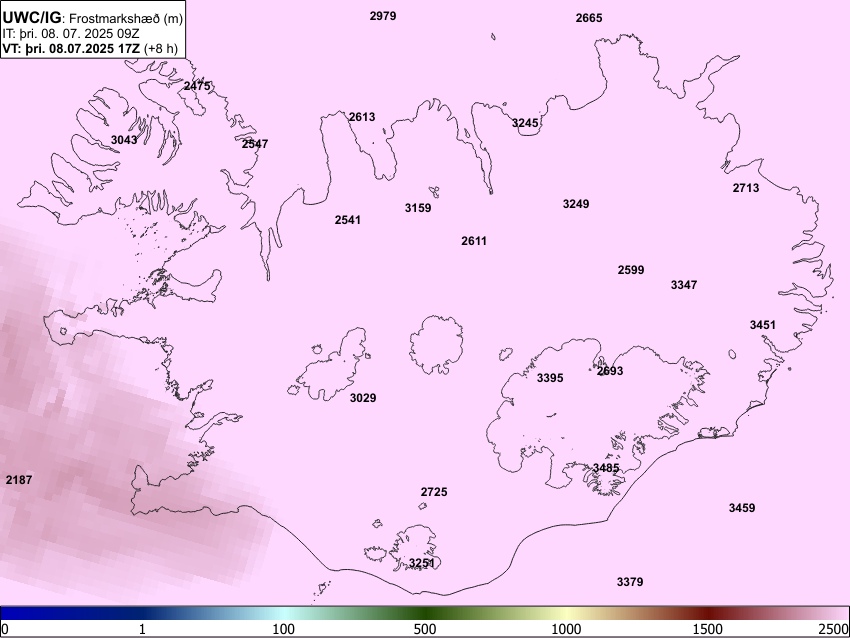850x638 pixels.
Task: Click the value 2693 on the map
Action: (610, 371)
